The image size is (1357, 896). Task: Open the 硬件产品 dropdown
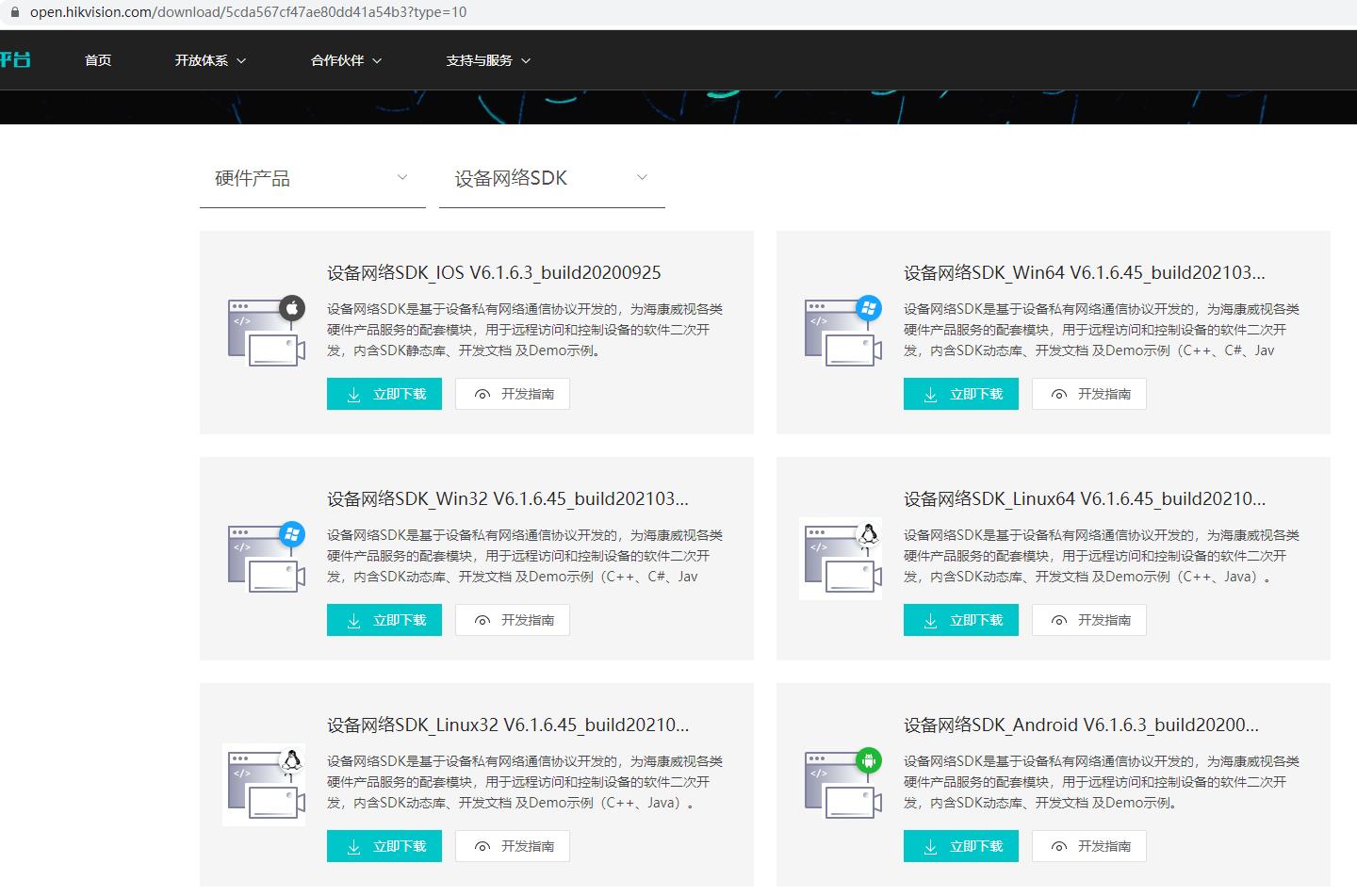tap(312, 178)
